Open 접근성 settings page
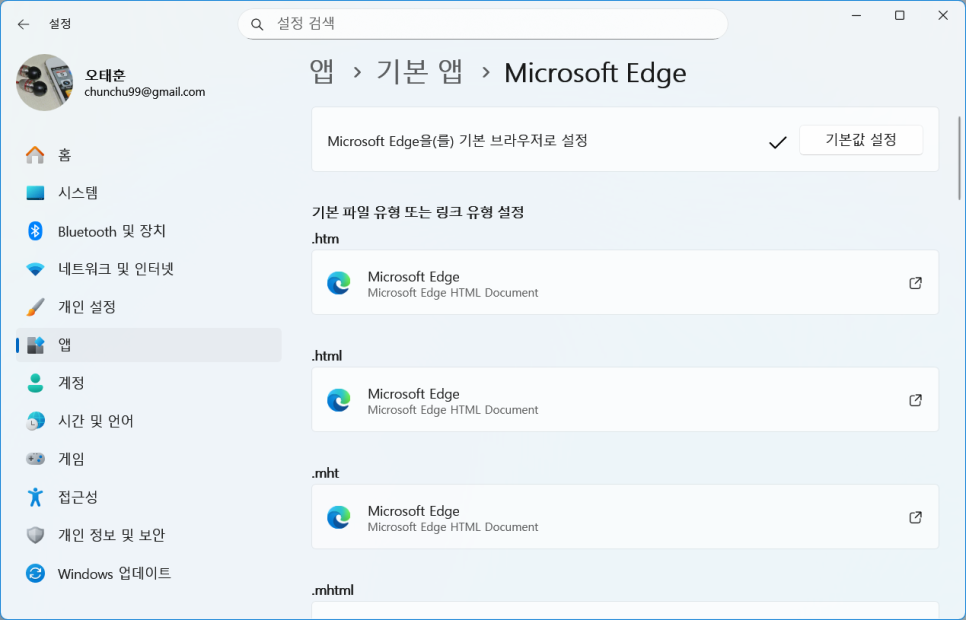Screen dimensions: 966x620 148,497
